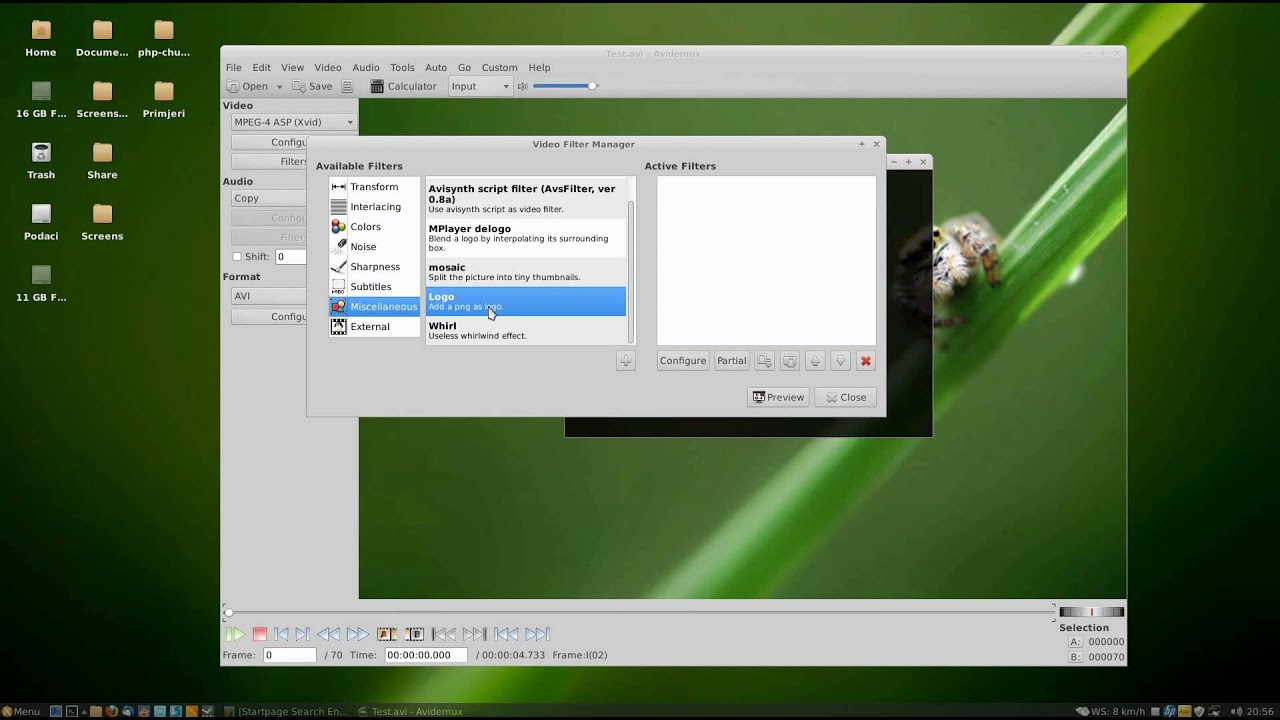Select the Sharpness filter category
The width and height of the screenshot is (1280, 720).
(374, 267)
